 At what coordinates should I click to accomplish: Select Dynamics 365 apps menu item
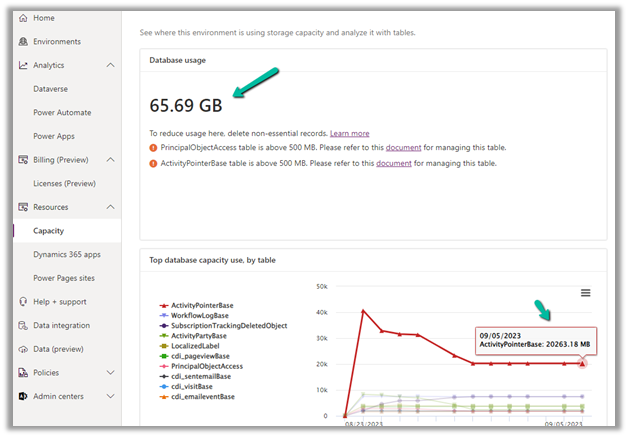pos(68,255)
